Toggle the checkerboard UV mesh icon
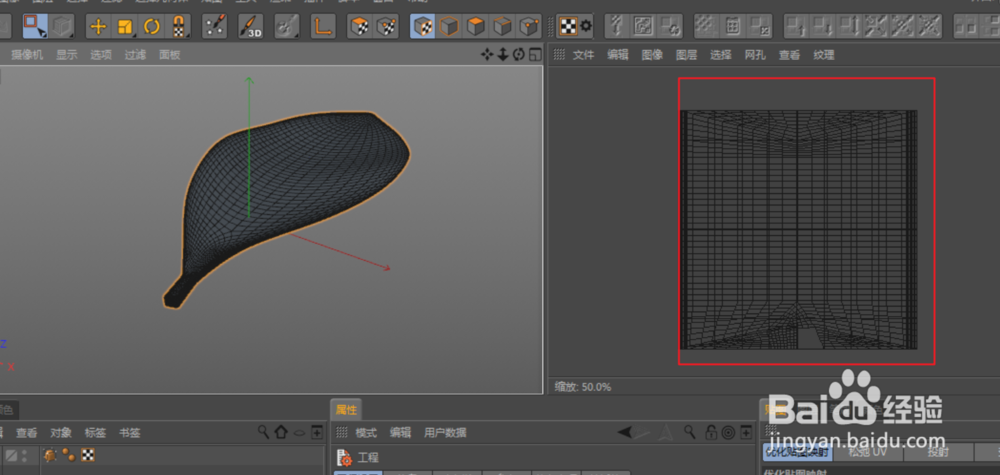This screenshot has width=1000, height=475. coord(568,26)
